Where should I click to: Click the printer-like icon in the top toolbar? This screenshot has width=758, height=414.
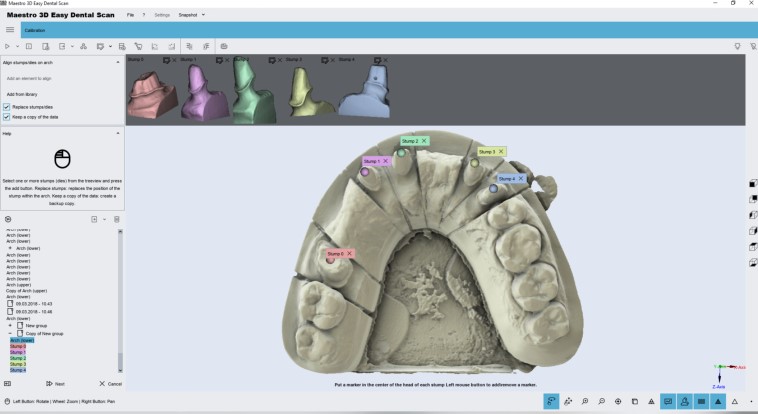click(224, 46)
